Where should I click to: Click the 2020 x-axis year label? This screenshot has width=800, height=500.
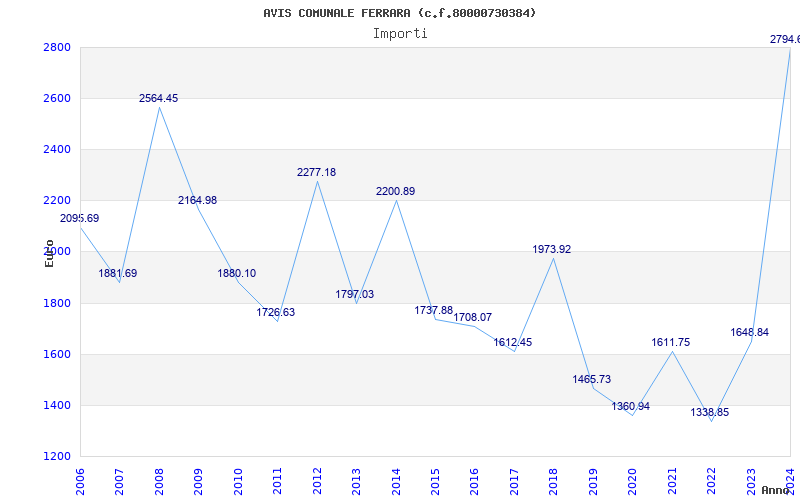633,482
